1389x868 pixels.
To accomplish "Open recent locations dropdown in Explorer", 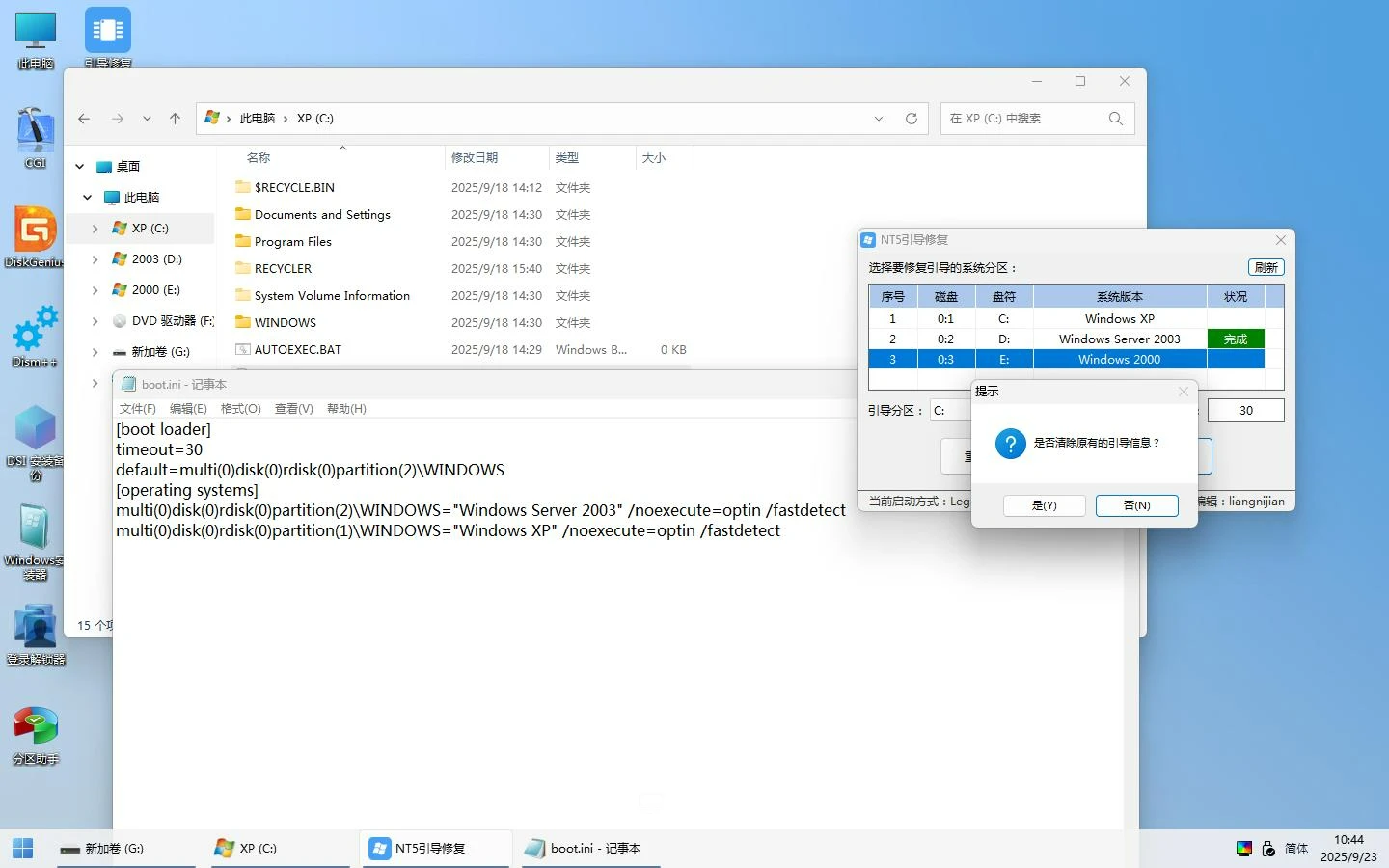I will [147, 119].
